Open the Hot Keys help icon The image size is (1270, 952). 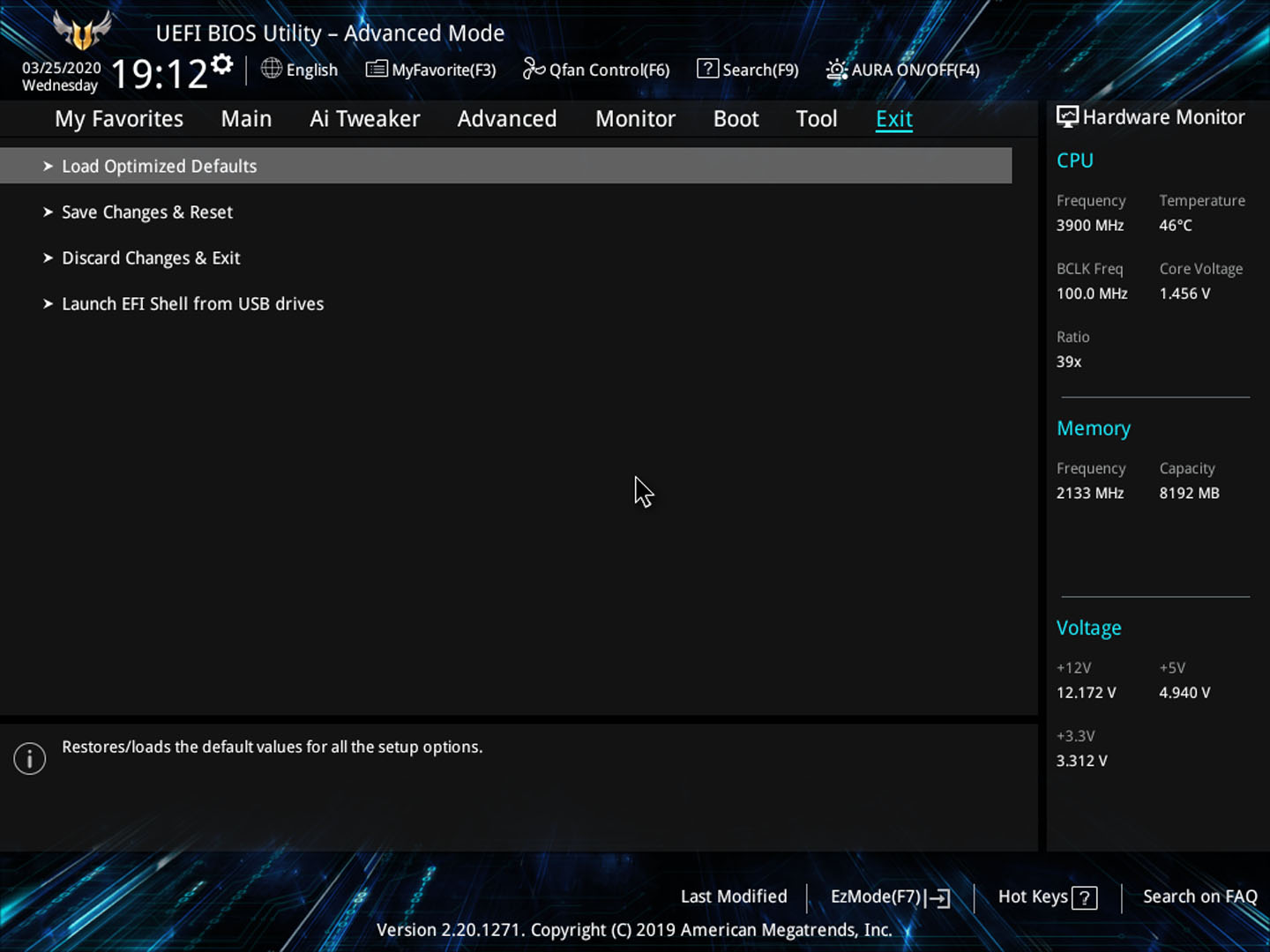pos(1085,898)
